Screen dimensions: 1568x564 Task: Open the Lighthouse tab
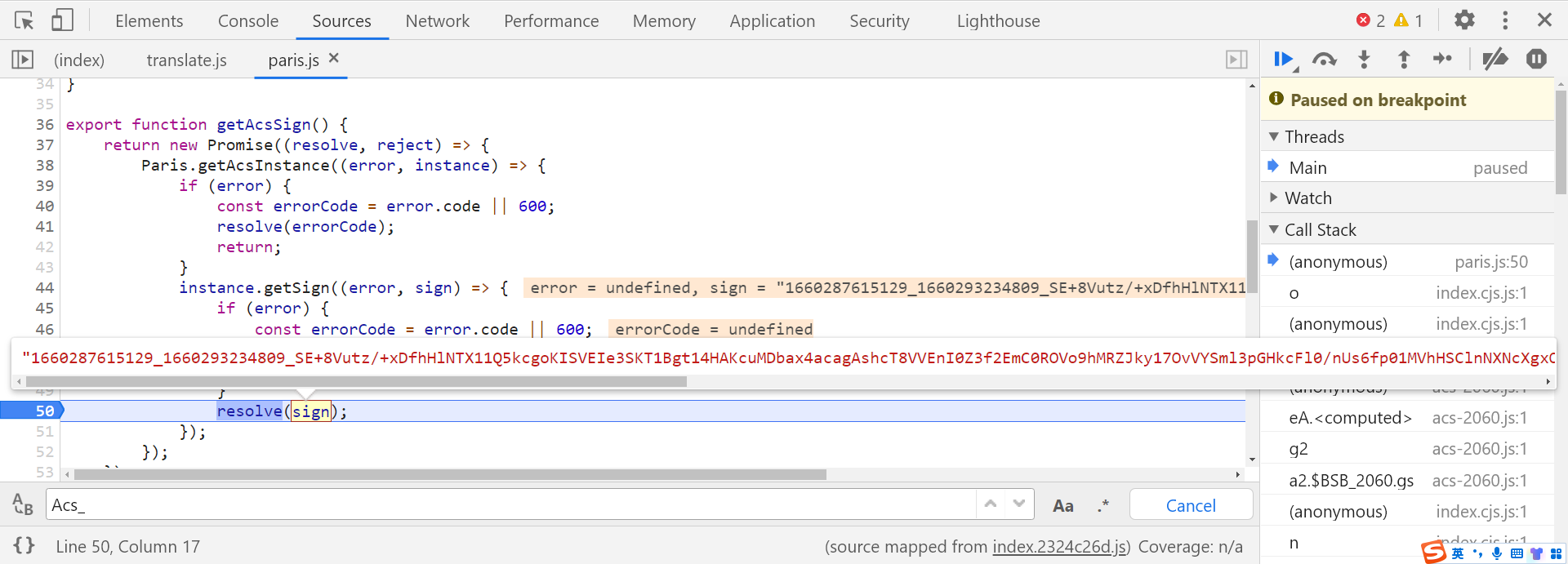pyautogui.click(x=999, y=20)
